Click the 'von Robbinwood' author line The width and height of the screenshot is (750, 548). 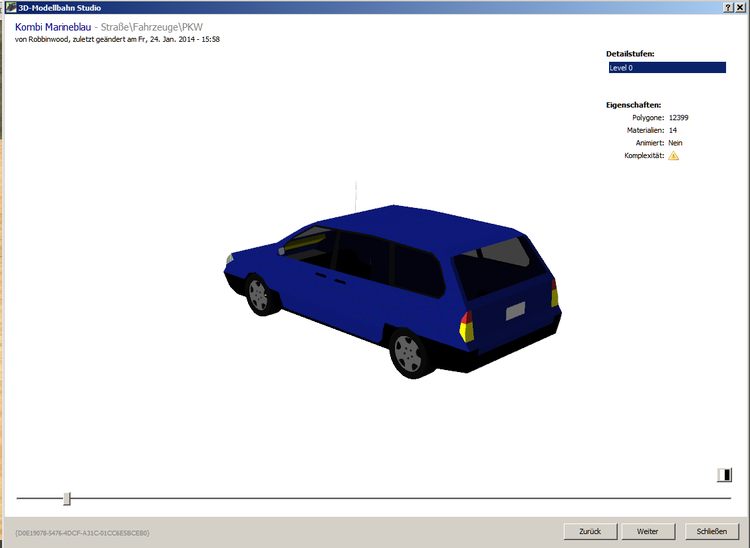[117, 39]
